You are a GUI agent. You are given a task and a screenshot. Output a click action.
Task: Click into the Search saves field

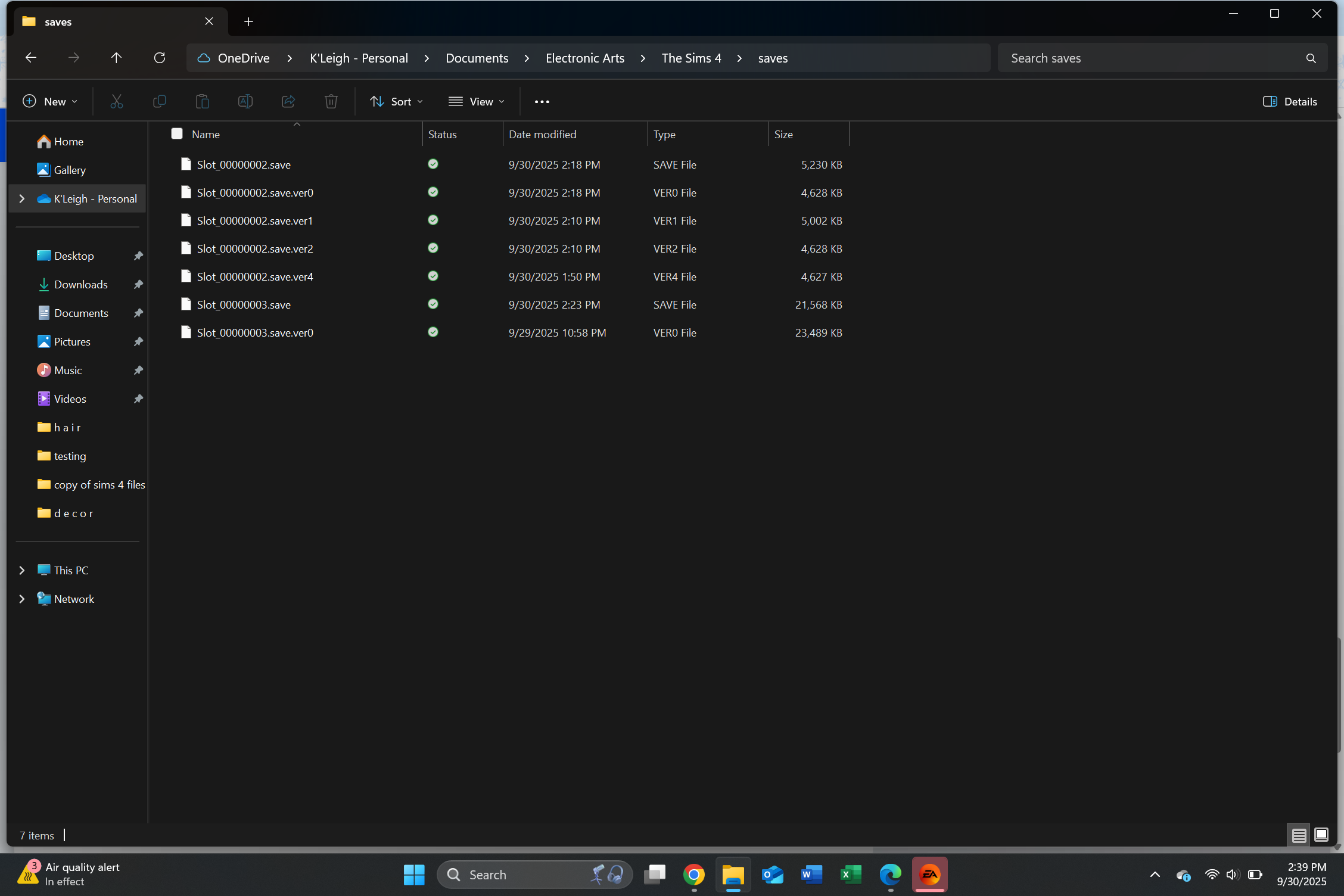point(1153,58)
